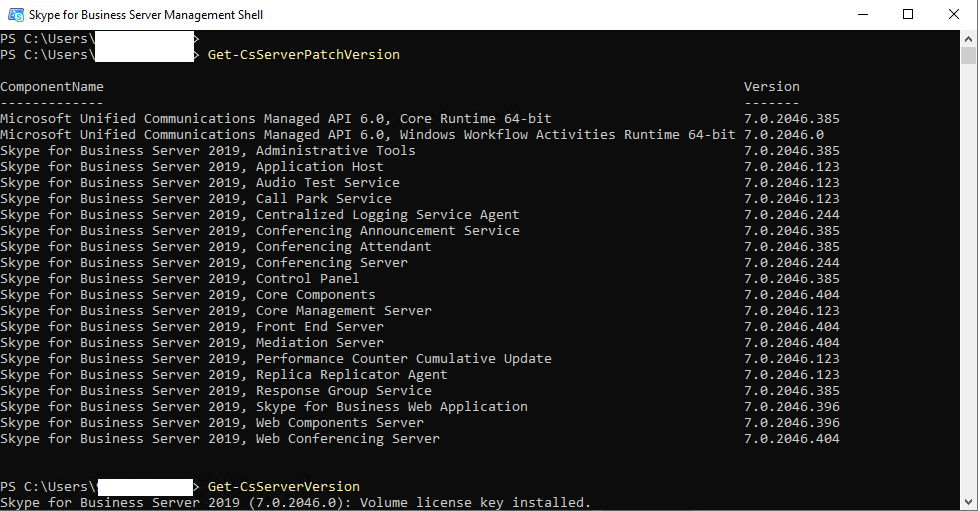Click the Core Components row

pos(420,295)
